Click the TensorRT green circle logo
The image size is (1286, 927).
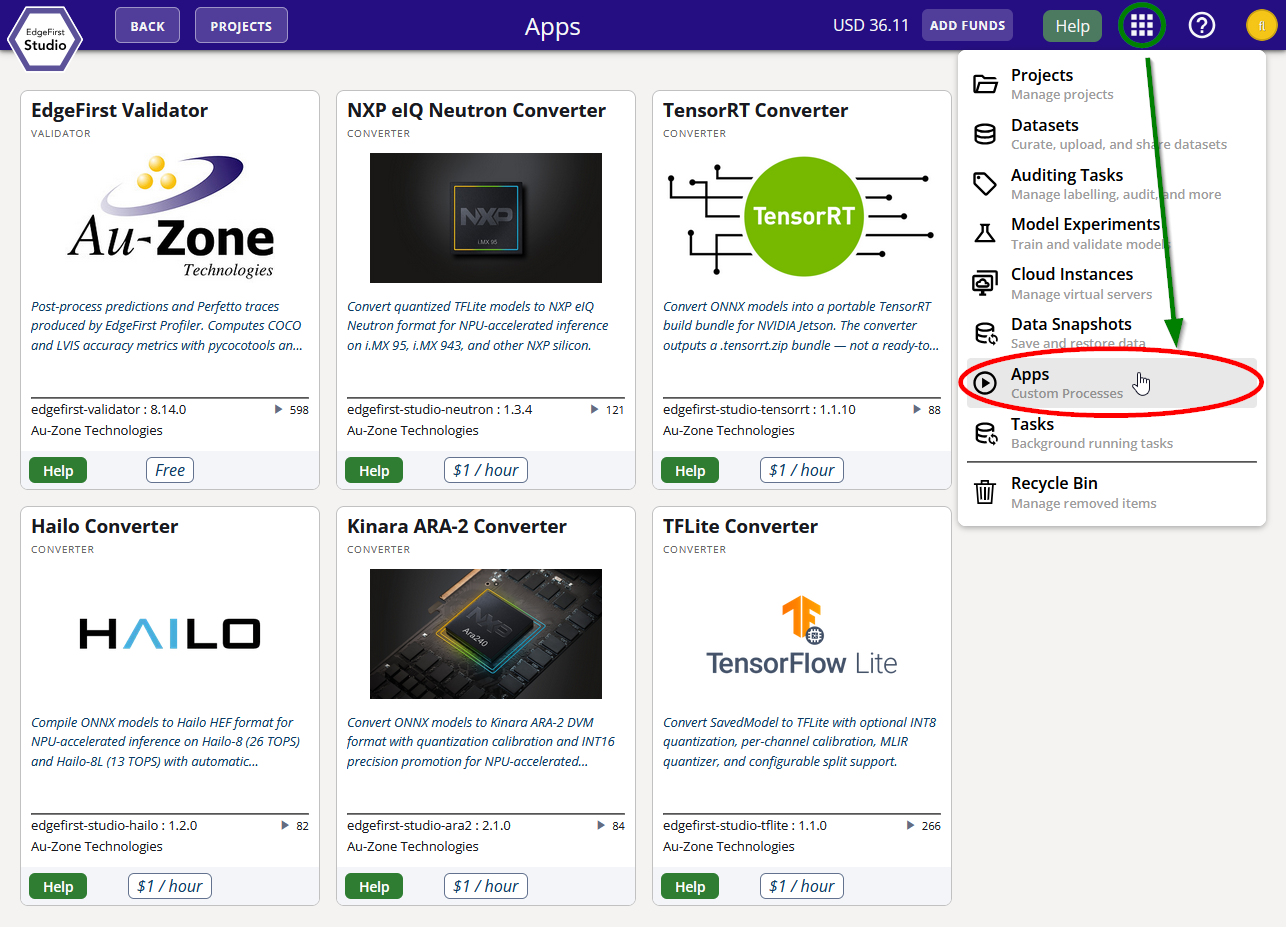coord(802,216)
